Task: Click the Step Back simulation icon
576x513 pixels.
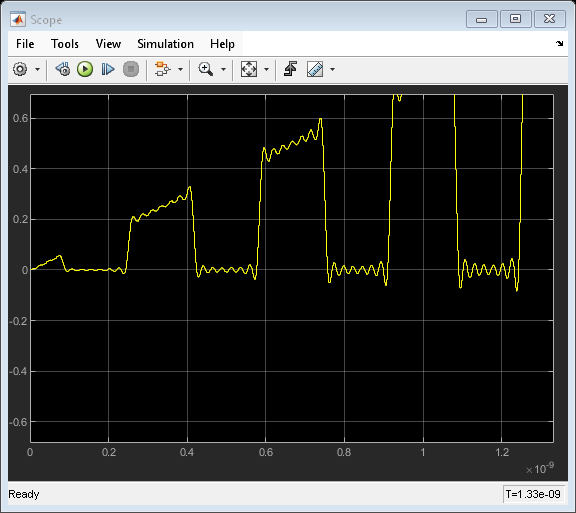Action: click(63, 69)
